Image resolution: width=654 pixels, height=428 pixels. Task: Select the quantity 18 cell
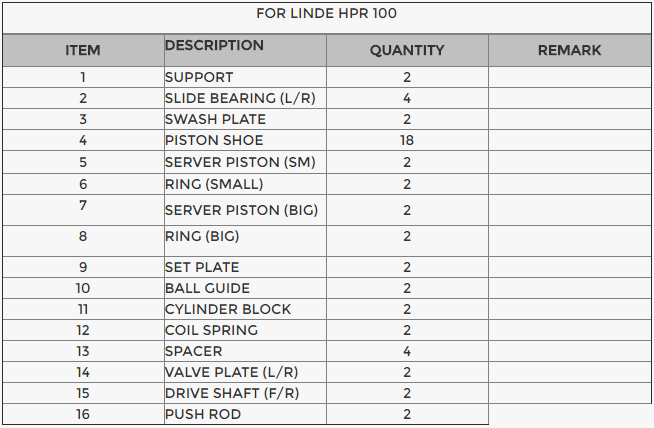(407, 140)
